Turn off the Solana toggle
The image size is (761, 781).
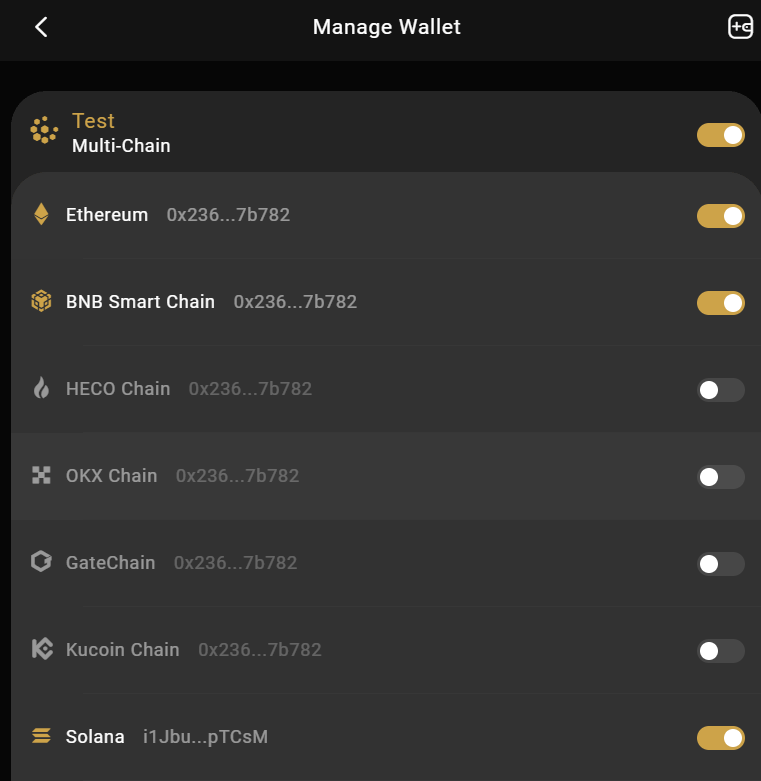720,738
